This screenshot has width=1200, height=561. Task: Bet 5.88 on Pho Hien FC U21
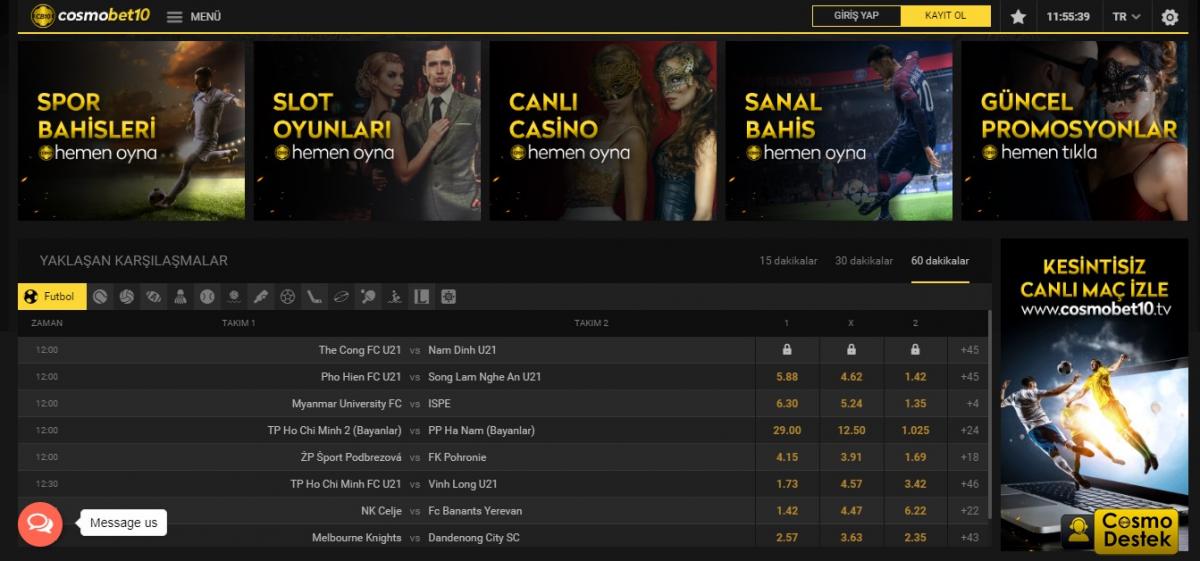pos(787,377)
